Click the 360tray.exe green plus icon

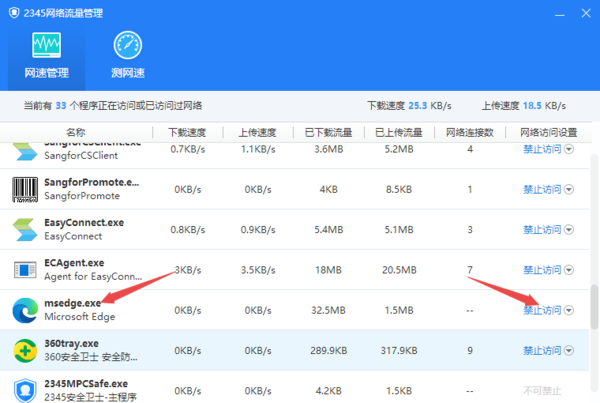pyautogui.click(x=24, y=350)
